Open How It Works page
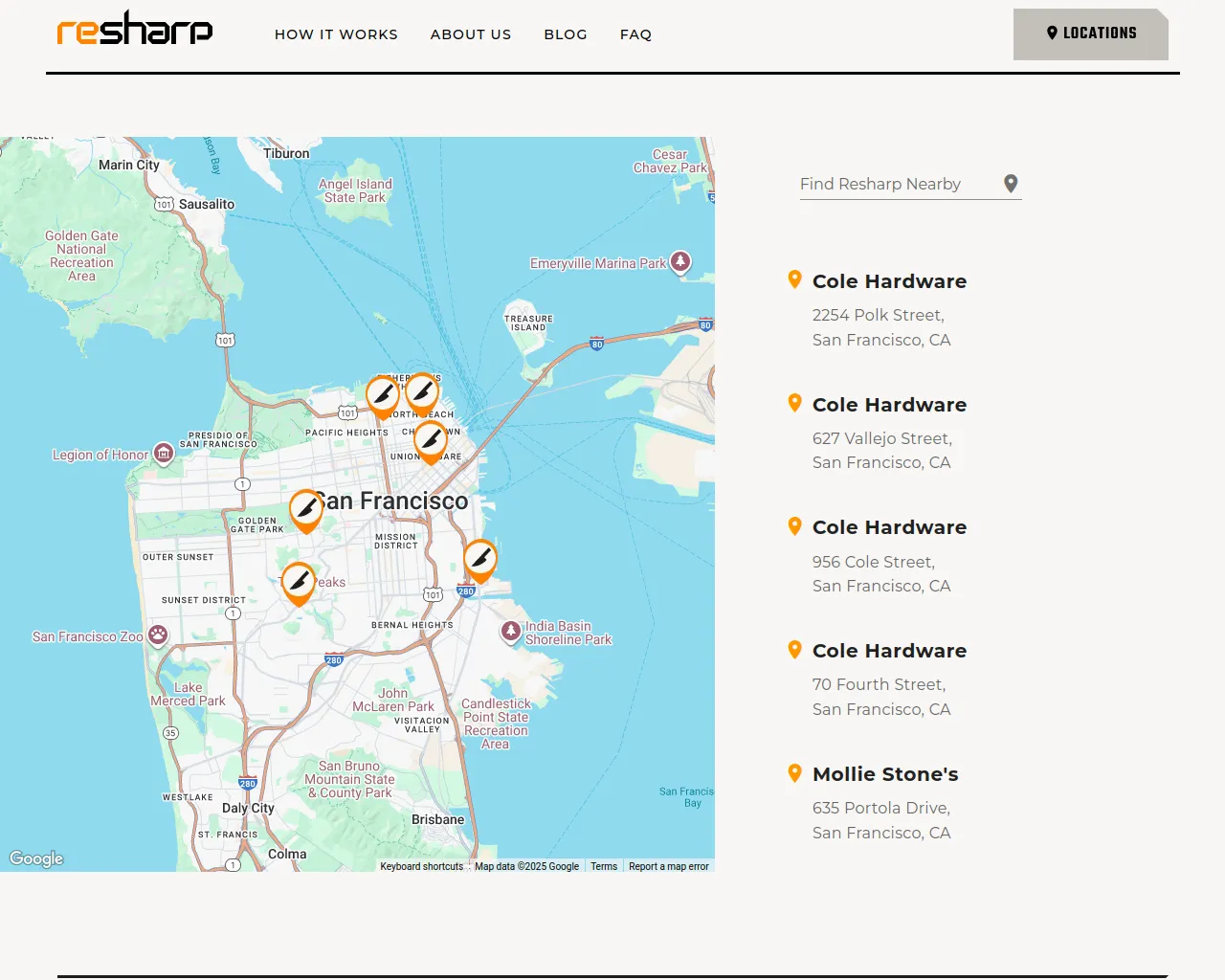 336,34
